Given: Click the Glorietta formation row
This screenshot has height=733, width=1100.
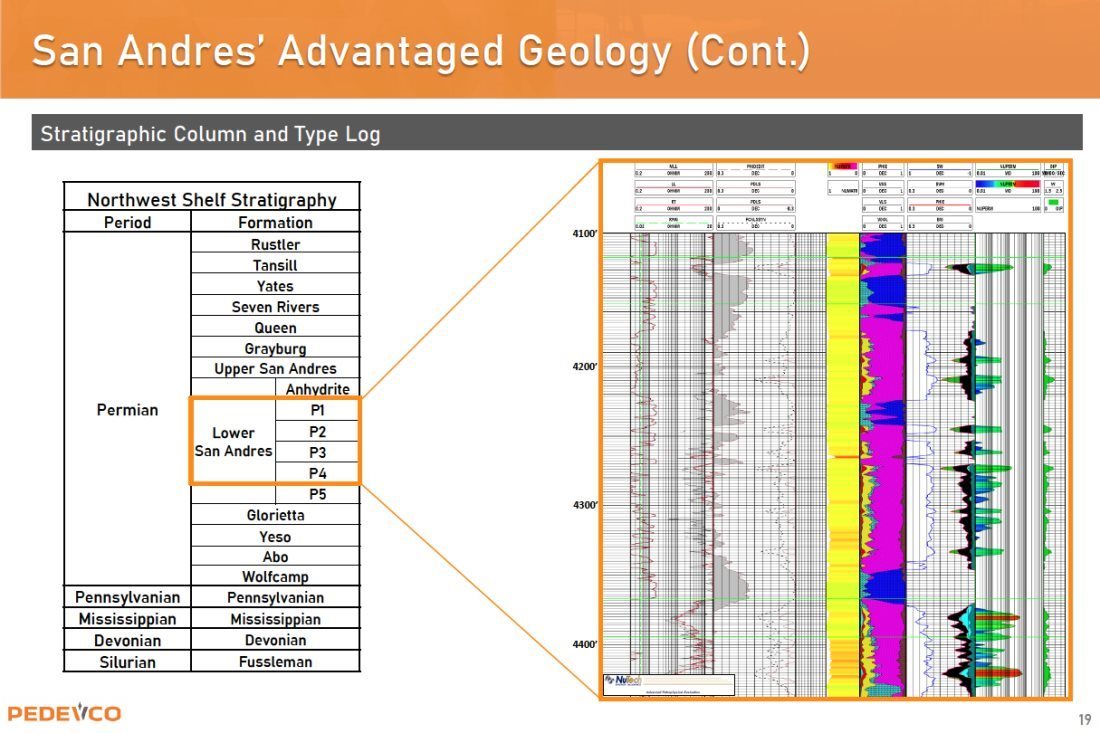Looking at the screenshot, I should coord(275,516).
